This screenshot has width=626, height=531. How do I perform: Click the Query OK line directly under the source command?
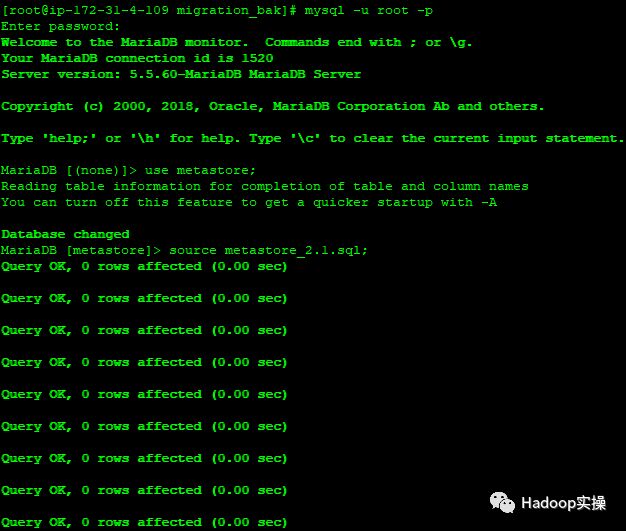144,266
